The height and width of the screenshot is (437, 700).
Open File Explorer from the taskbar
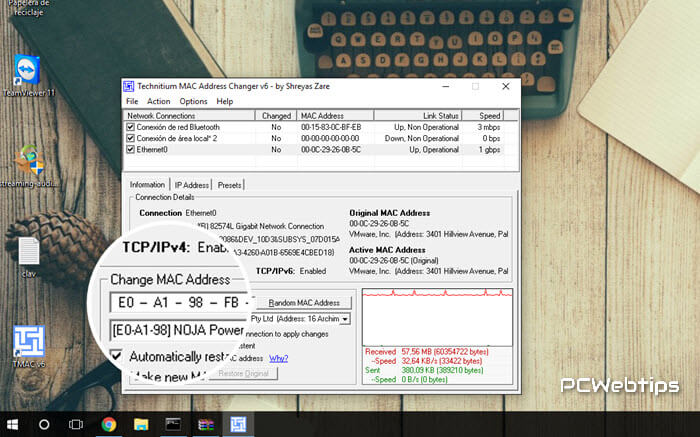[x=141, y=425]
